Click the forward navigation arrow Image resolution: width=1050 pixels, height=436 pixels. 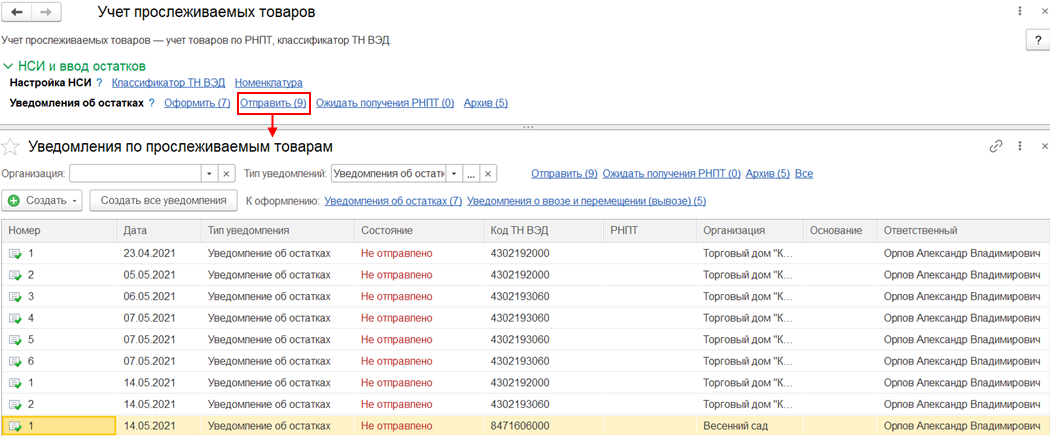tap(45, 13)
